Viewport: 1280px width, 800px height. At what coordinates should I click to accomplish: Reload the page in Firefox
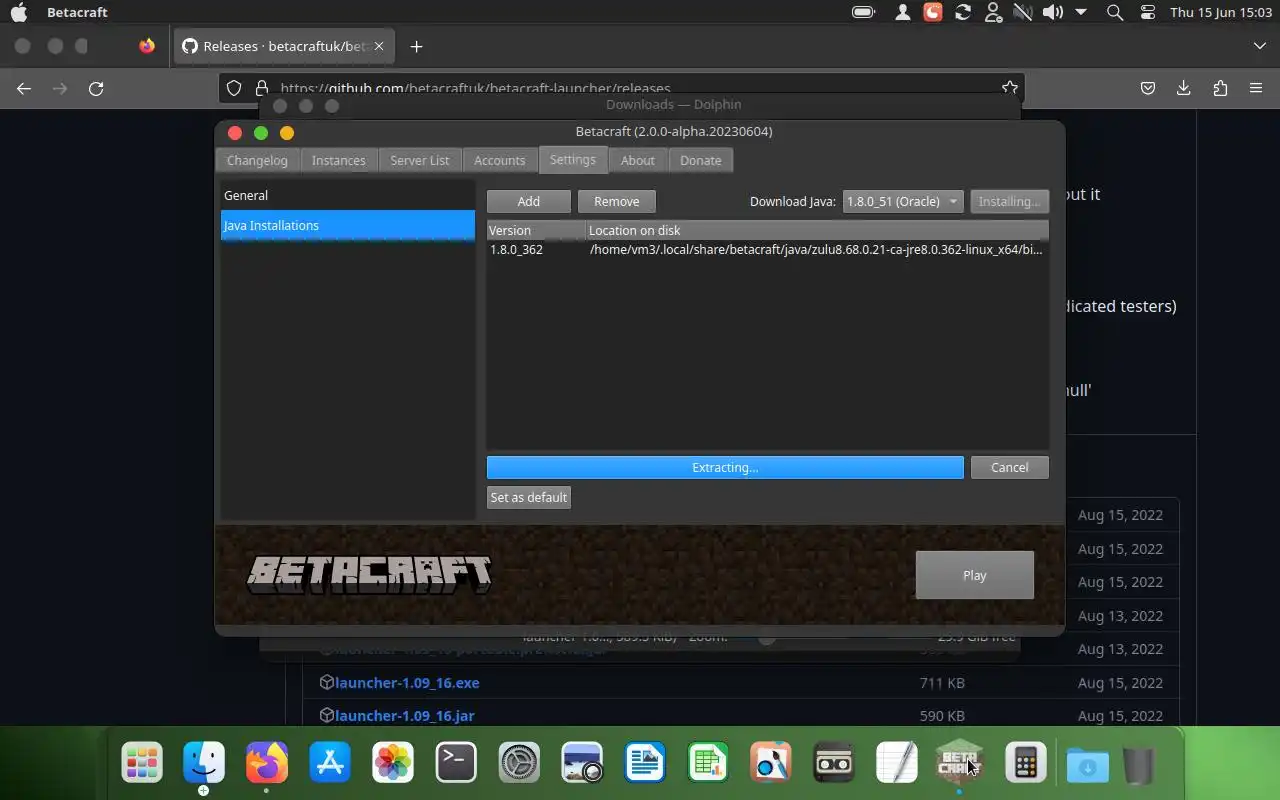coord(96,88)
